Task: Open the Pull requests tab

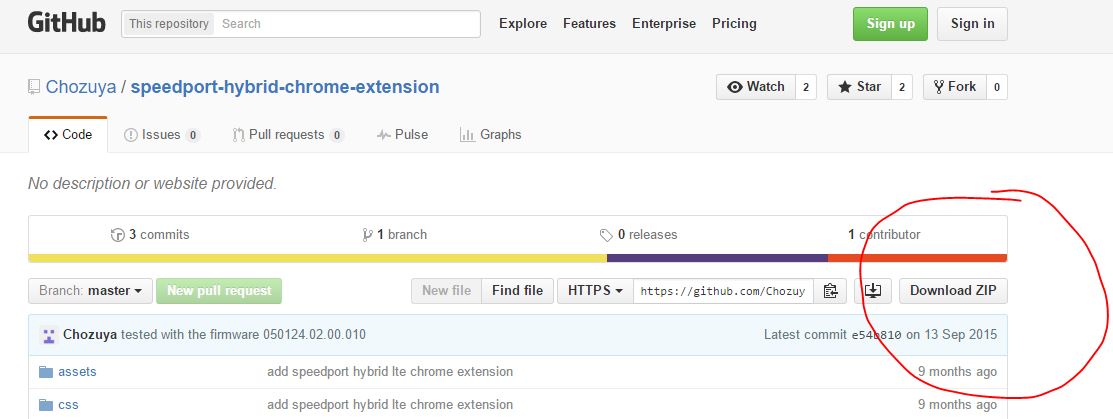Action: [x=288, y=135]
